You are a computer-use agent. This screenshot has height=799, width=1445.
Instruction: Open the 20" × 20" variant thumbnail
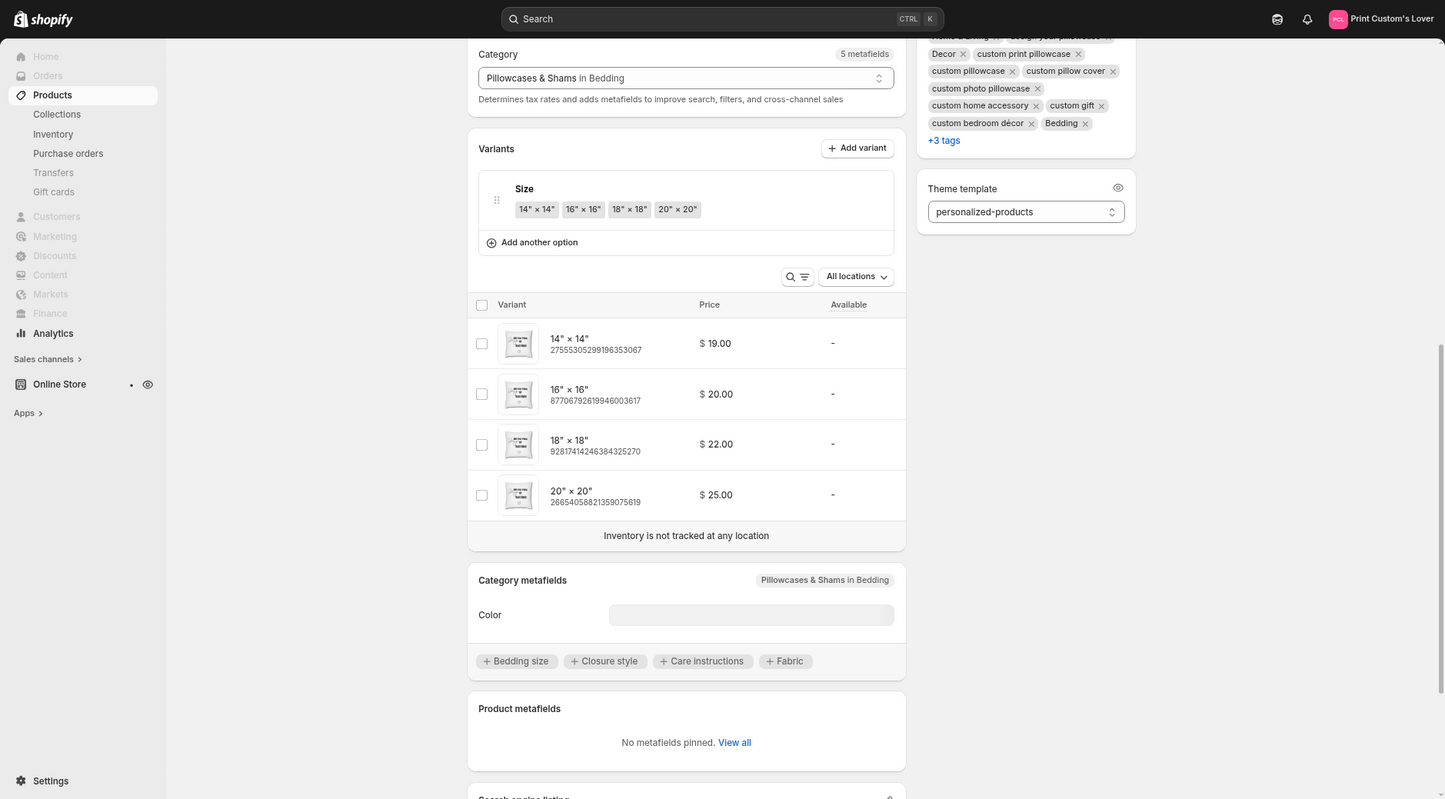[518, 496]
